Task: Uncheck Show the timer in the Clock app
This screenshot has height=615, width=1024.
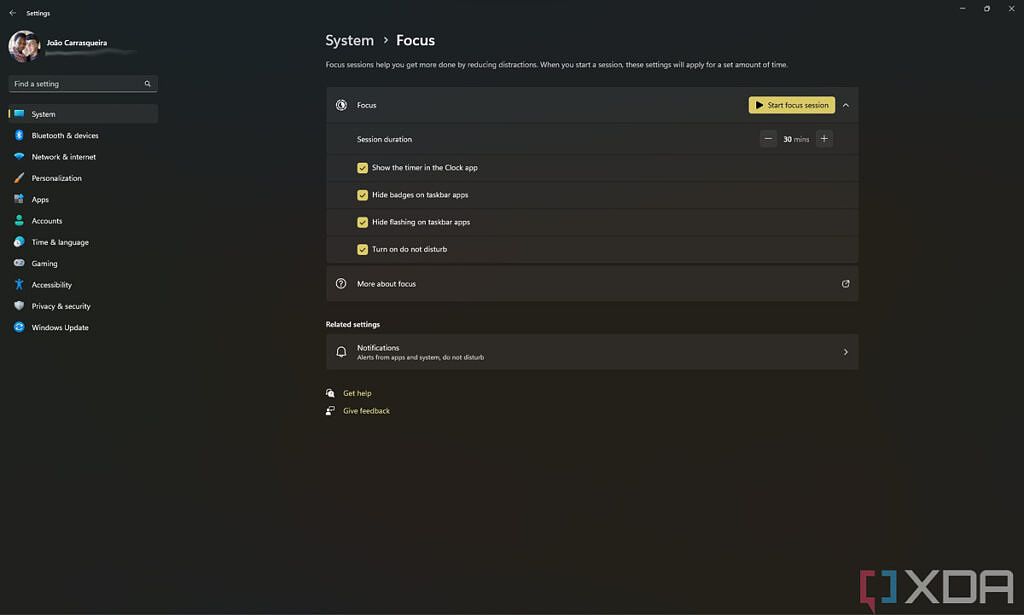Action: coord(362,168)
